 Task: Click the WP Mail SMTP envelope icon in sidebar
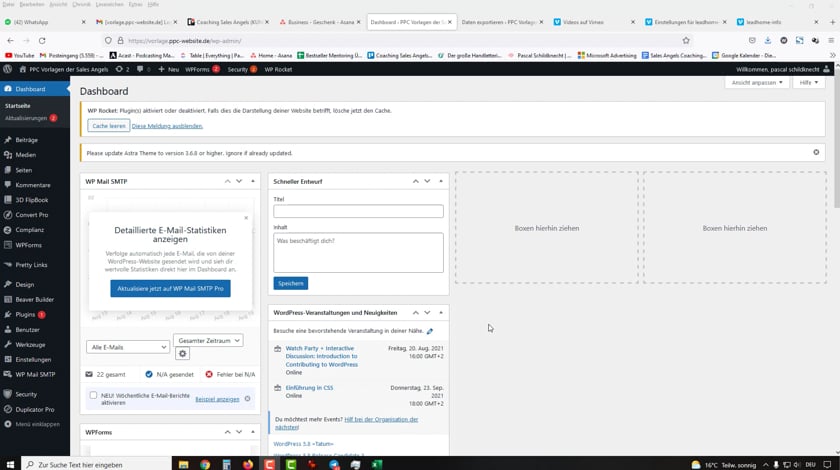8,375
